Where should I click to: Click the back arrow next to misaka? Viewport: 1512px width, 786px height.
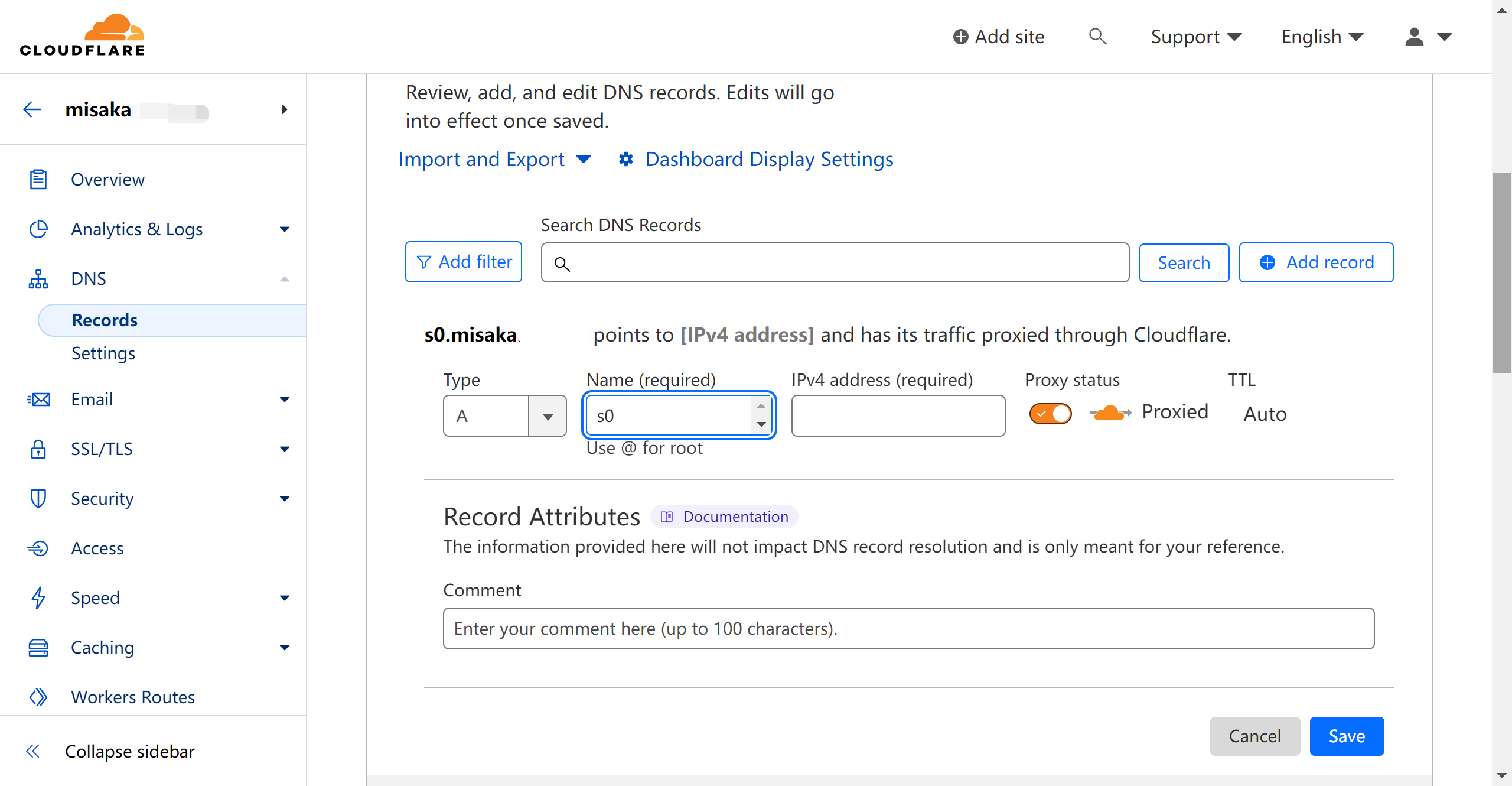point(32,109)
